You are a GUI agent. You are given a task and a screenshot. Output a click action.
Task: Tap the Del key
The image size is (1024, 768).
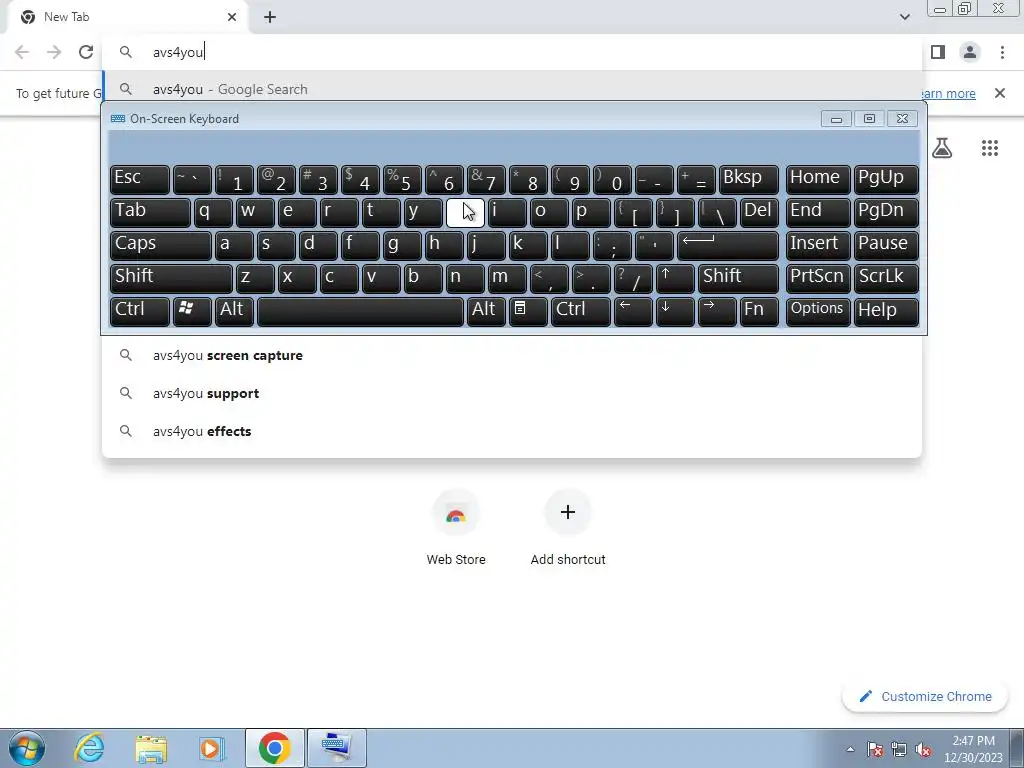[759, 212]
